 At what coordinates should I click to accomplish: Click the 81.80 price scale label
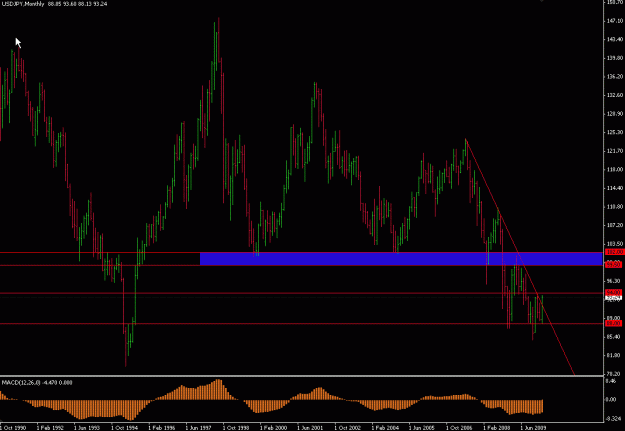[x=614, y=355]
